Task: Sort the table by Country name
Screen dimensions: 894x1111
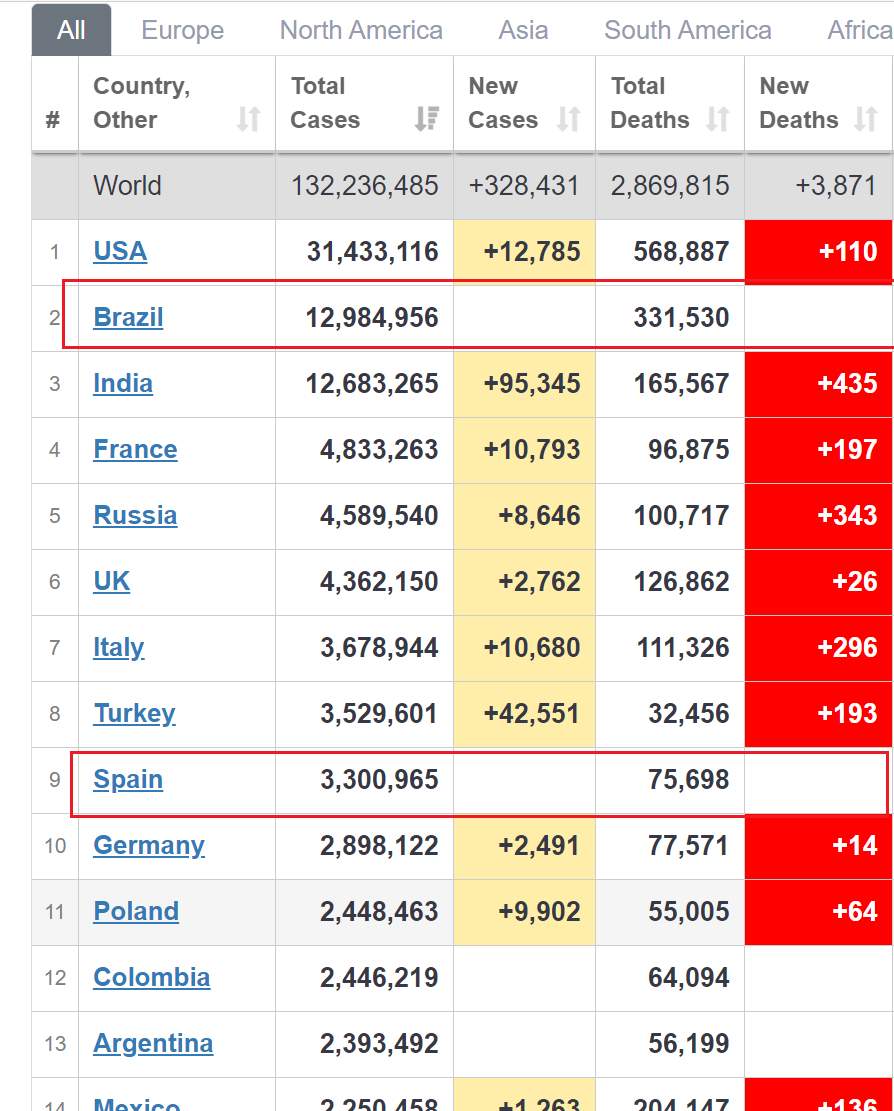Action: click(x=249, y=118)
